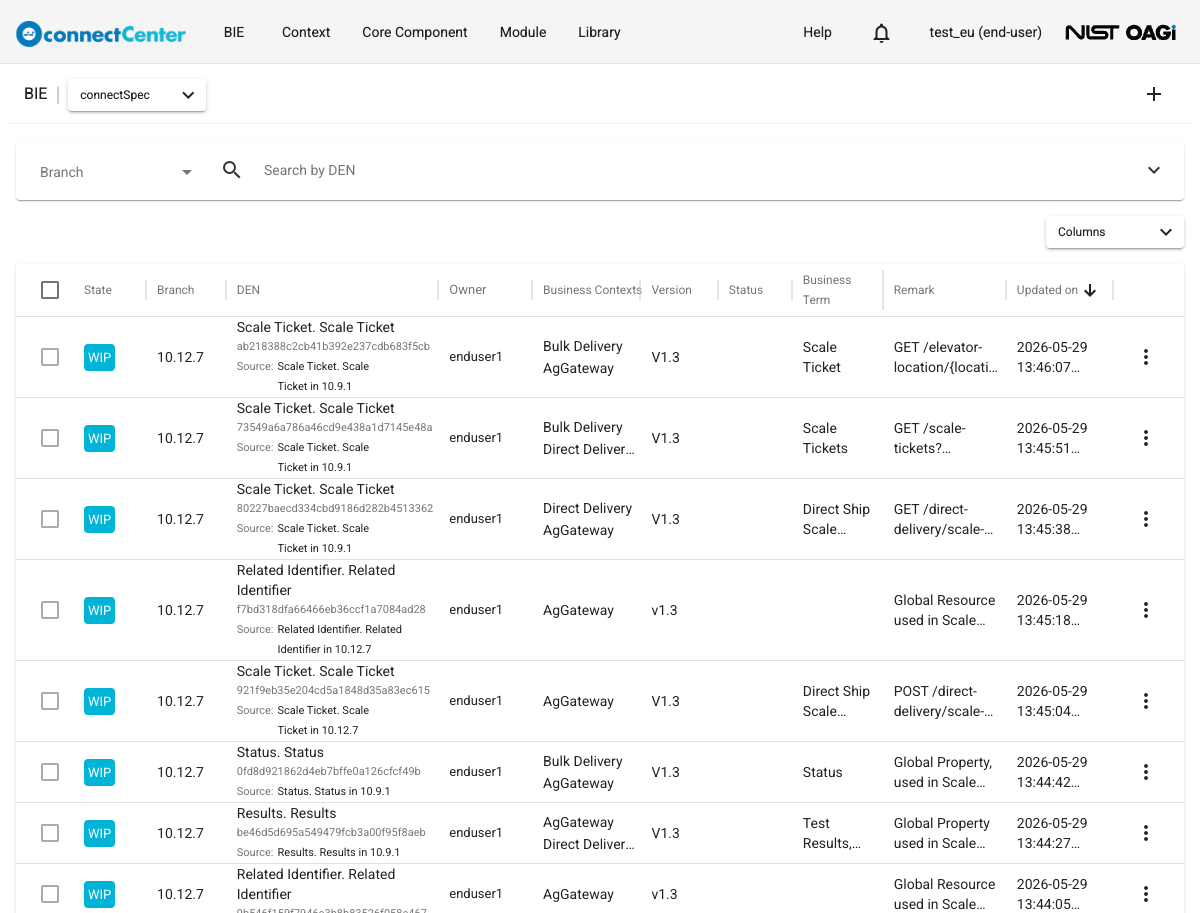Image resolution: width=1200 pixels, height=913 pixels.
Task: Click the Status column header
Action: pos(746,290)
